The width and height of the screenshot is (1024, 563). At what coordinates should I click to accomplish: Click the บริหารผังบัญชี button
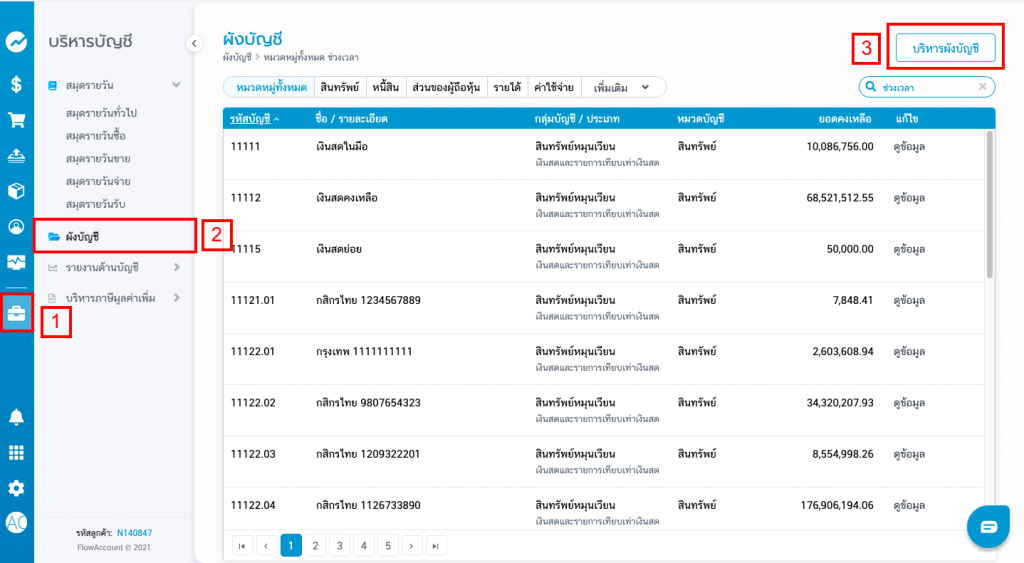click(945, 47)
